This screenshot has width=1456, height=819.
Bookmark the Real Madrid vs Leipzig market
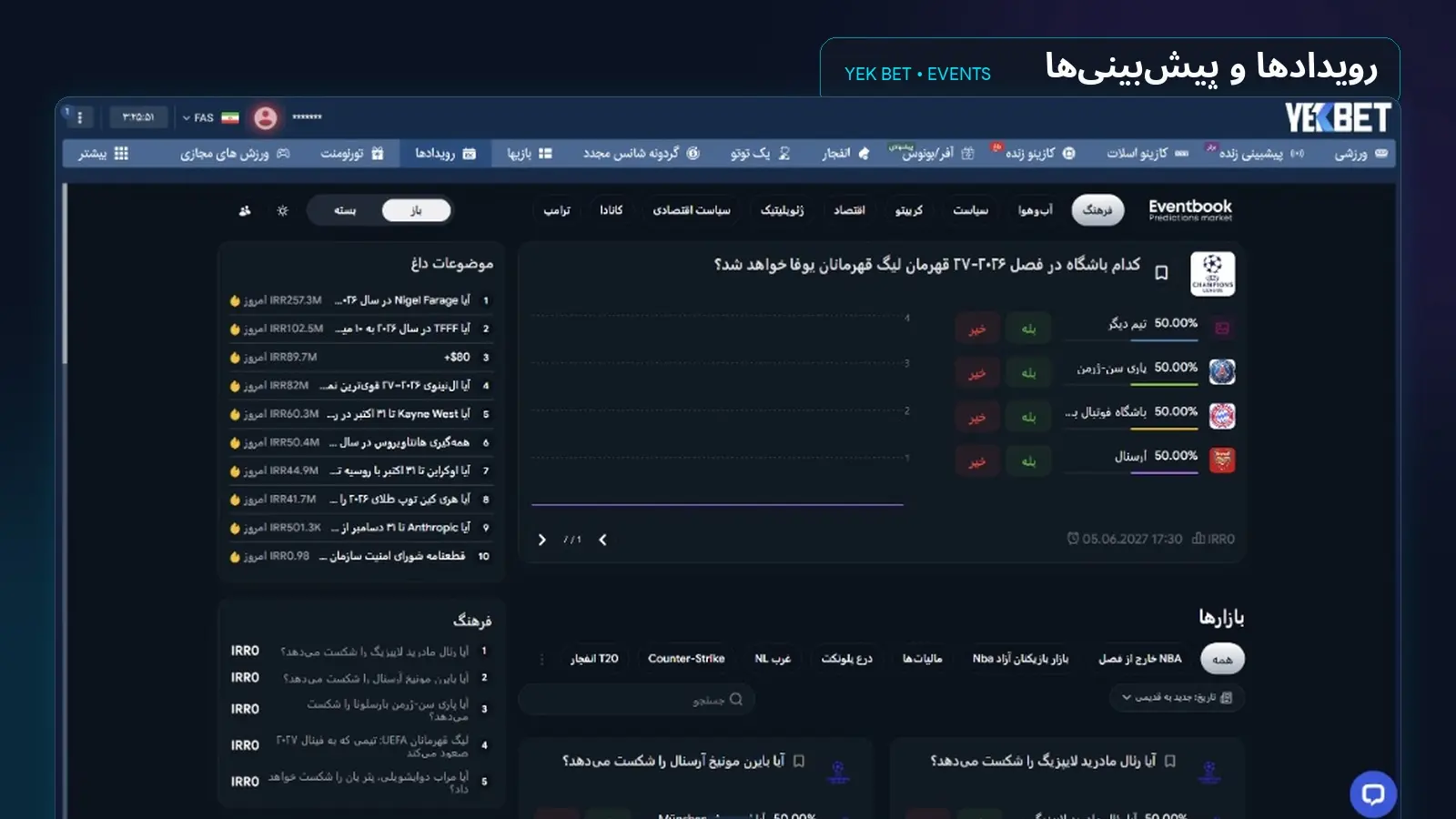(x=1170, y=761)
